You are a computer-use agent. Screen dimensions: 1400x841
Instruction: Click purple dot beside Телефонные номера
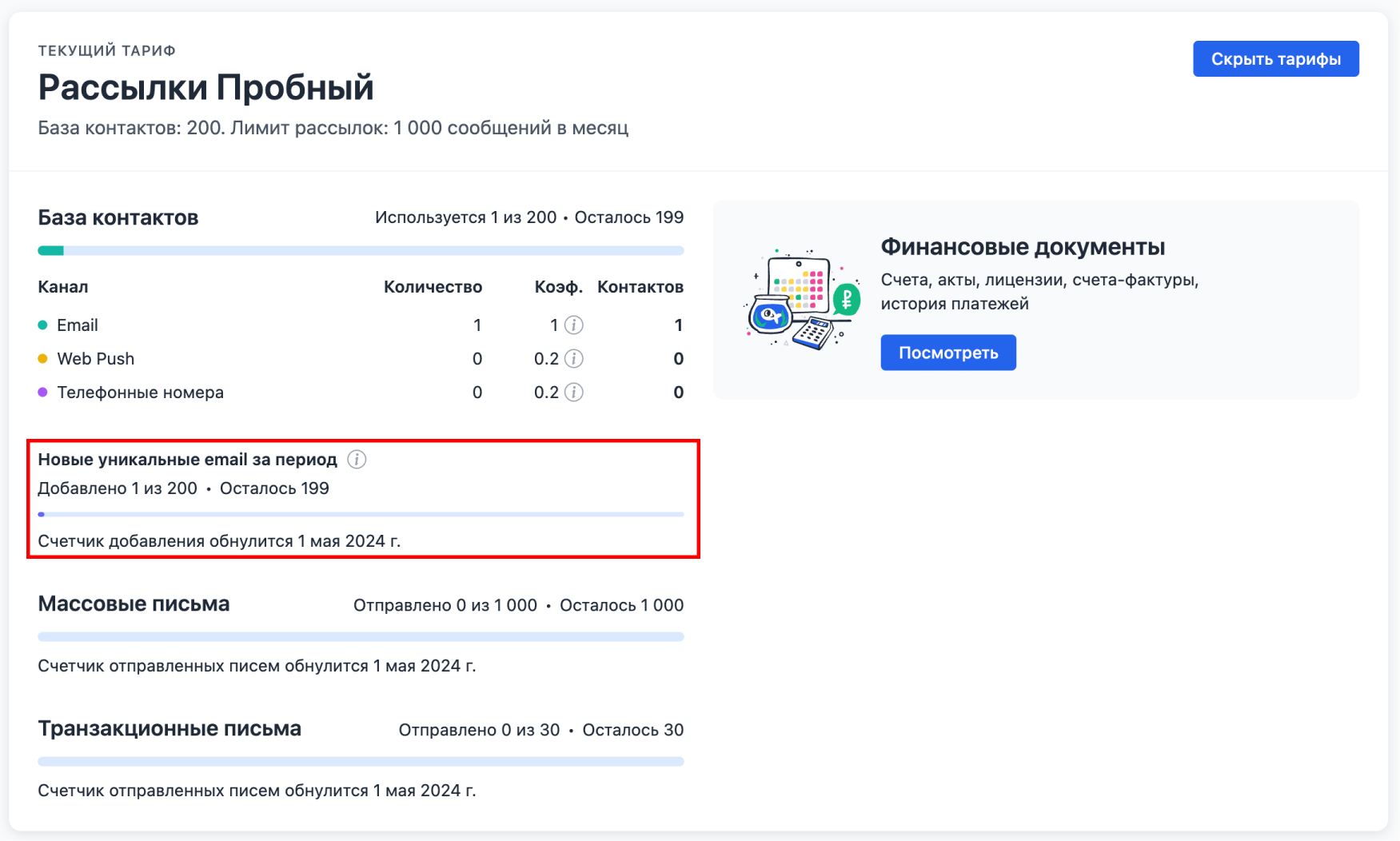(43, 393)
